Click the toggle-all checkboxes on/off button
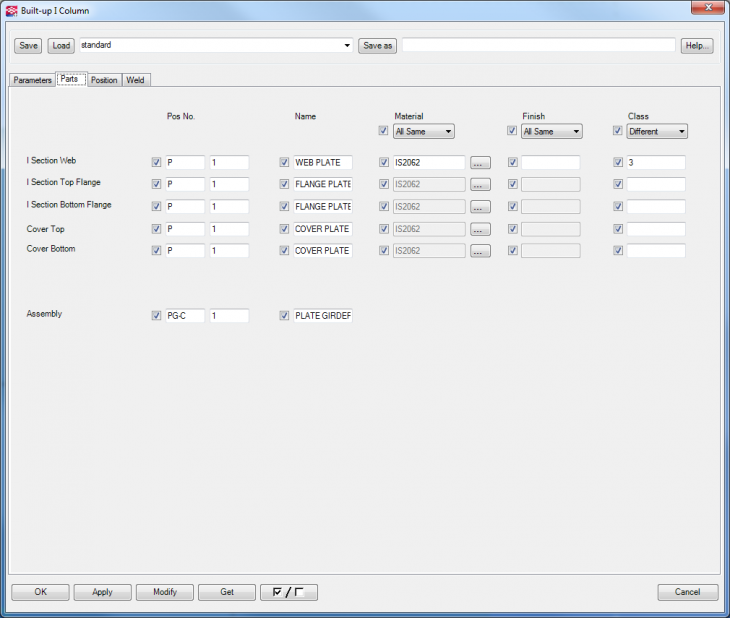The image size is (730, 618). (288, 592)
